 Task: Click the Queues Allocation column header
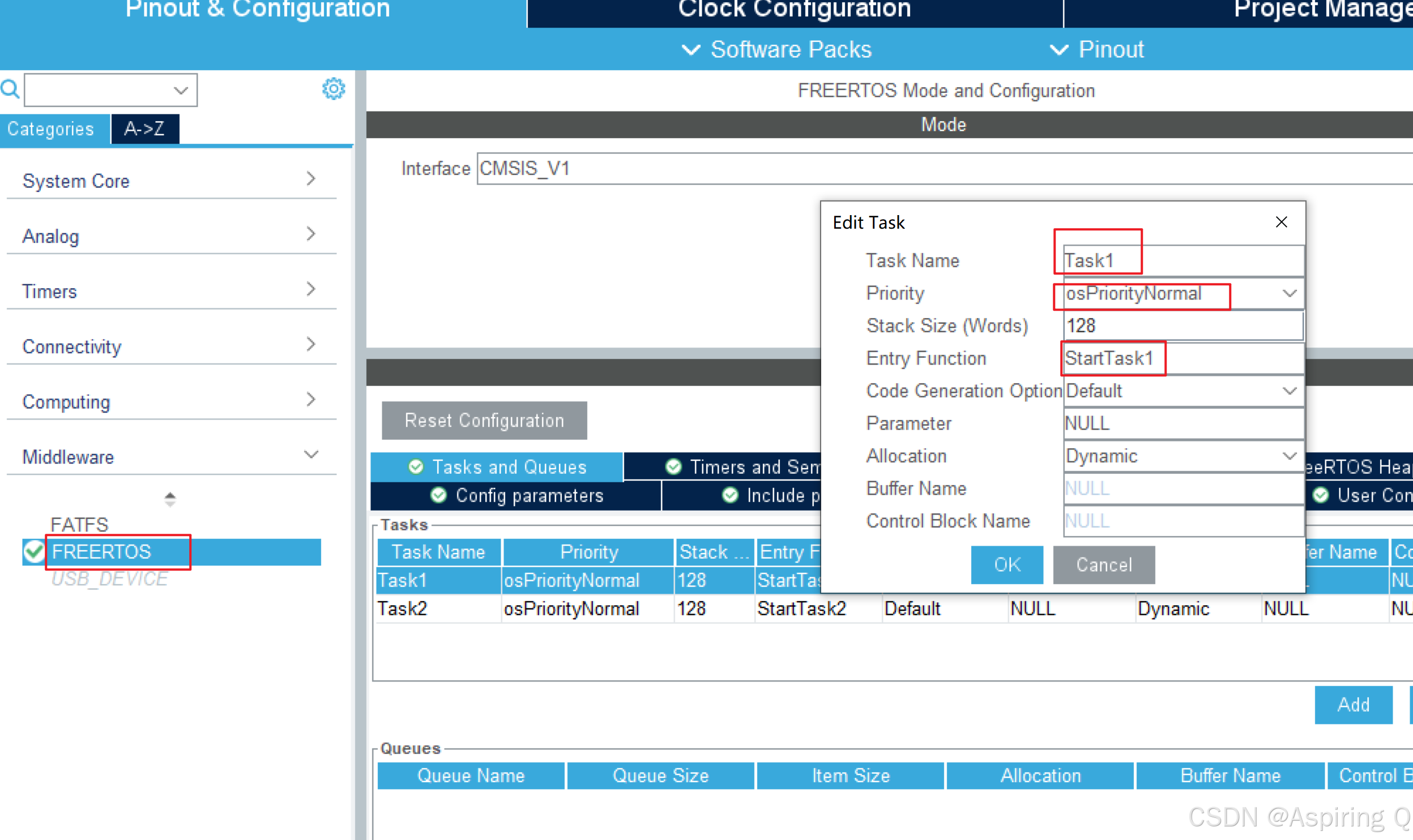click(1040, 775)
